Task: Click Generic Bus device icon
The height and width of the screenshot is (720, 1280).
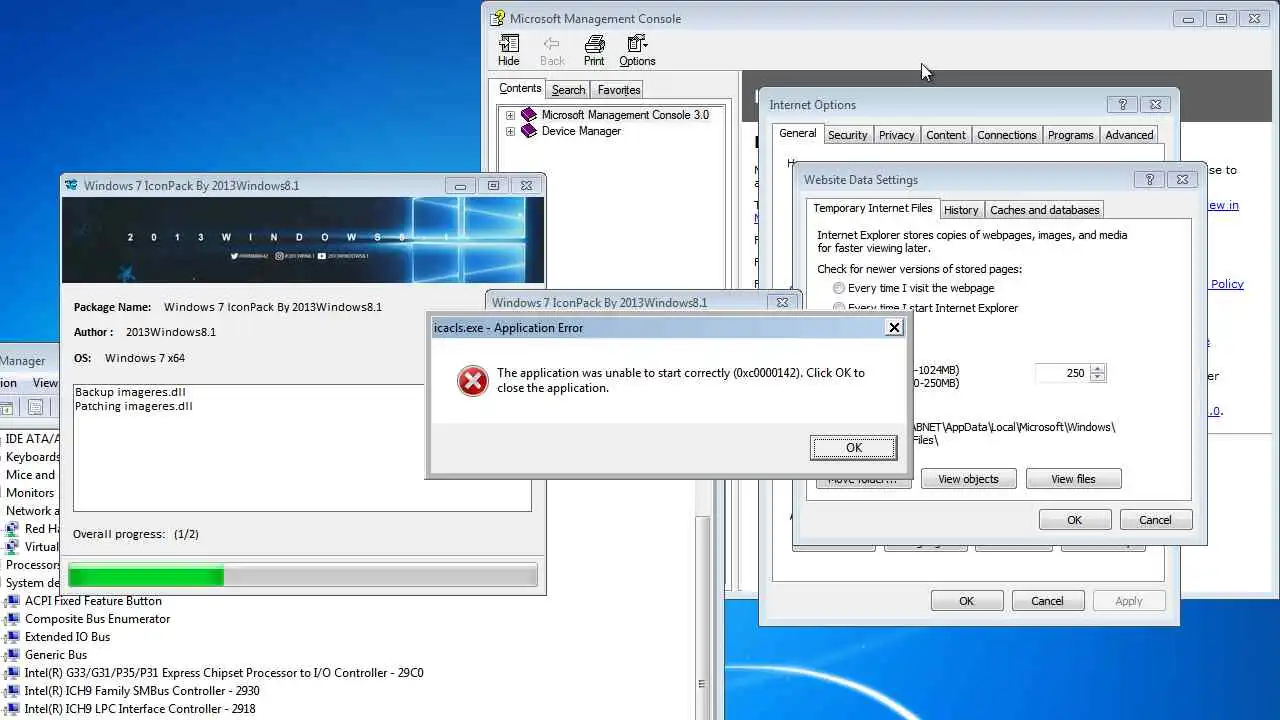Action: (12, 655)
